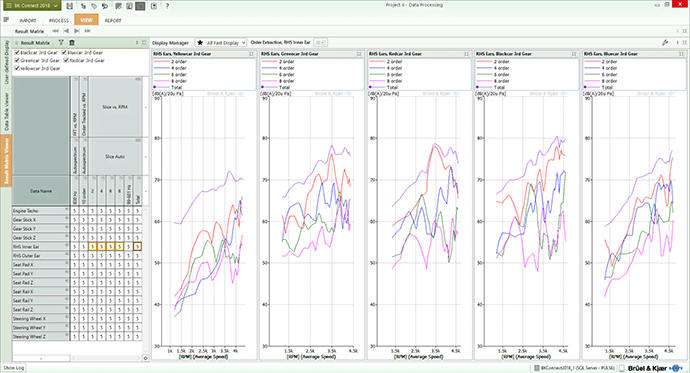Click the star favorite icon in Display Manager
This screenshot has height=373, width=690.
tap(200, 43)
